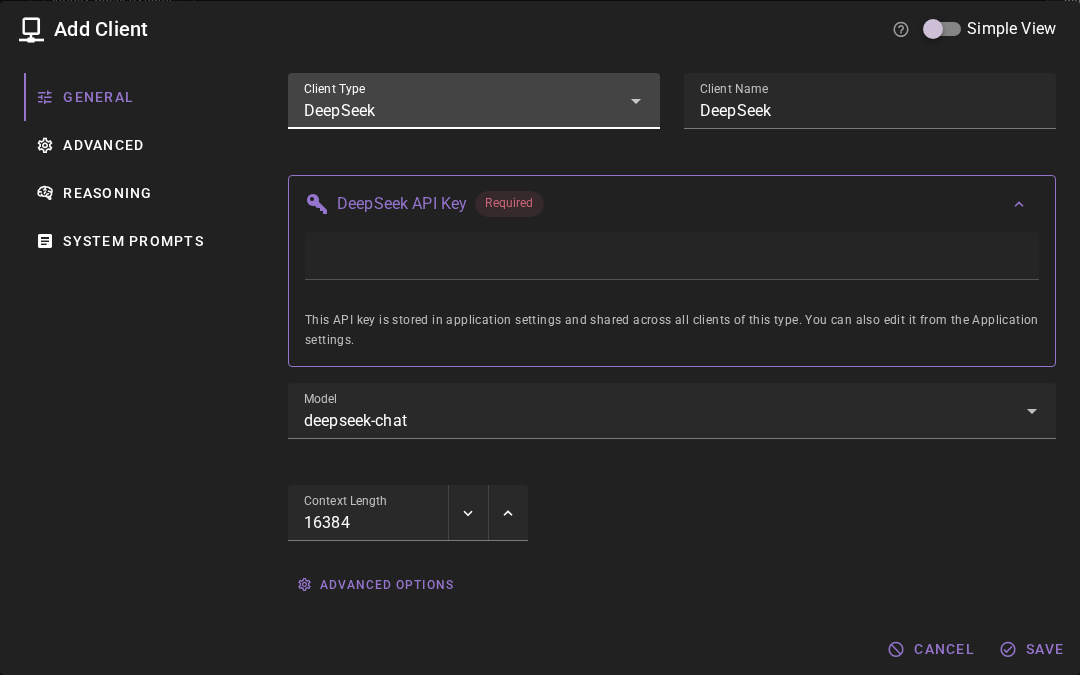The width and height of the screenshot is (1080, 675).
Task: Collapse the DeepSeek API Key panel
Action: pos(1019,204)
